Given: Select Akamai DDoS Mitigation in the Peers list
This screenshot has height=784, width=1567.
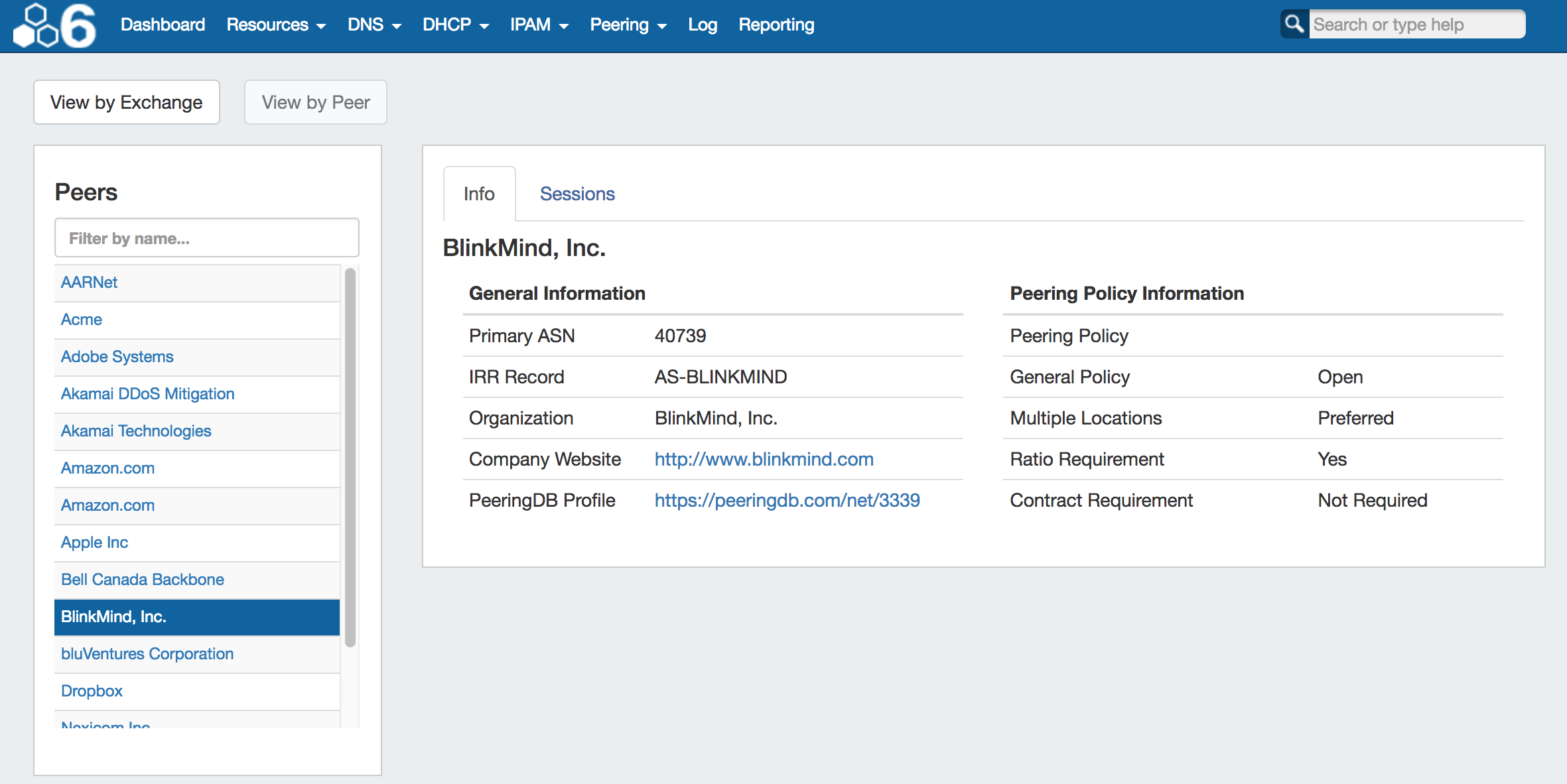Looking at the screenshot, I should coord(147,394).
